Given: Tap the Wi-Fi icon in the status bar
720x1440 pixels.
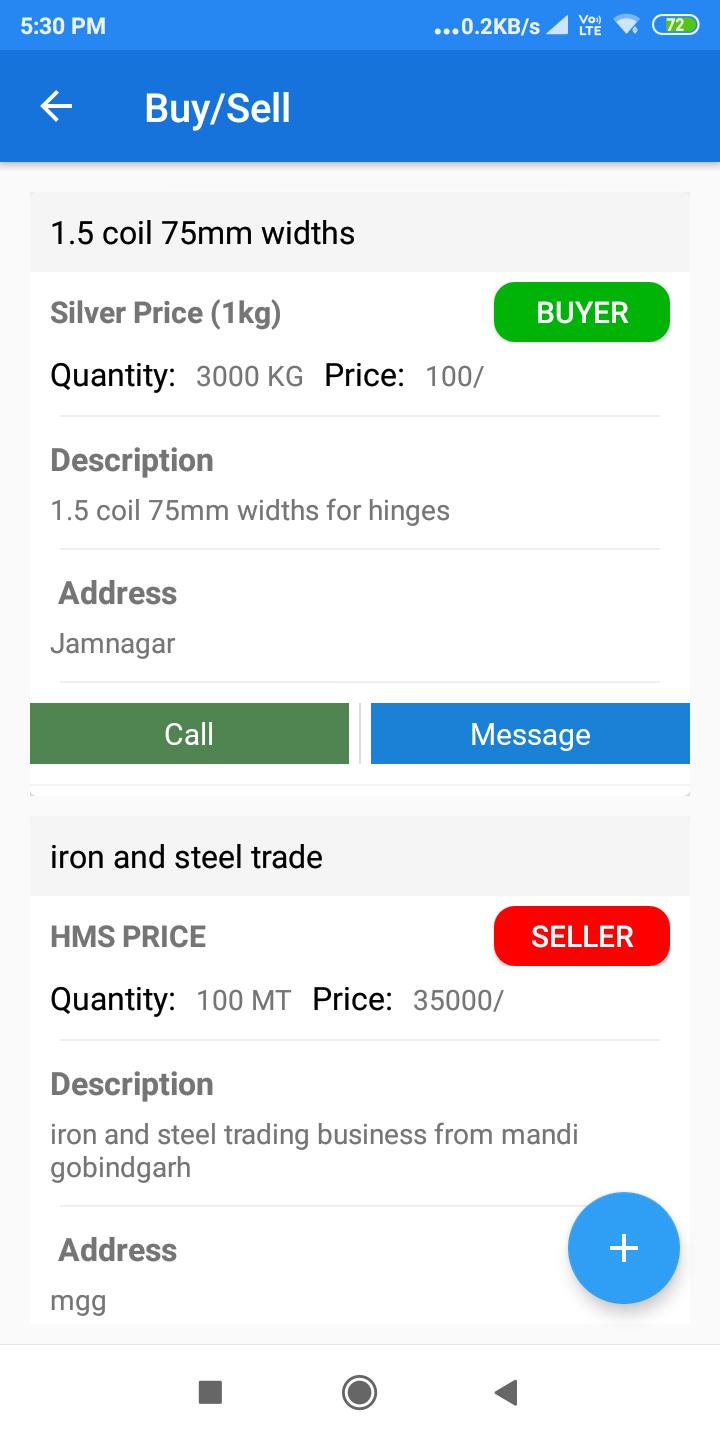Looking at the screenshot, I should pyautogui.click(x=627, y=26).
